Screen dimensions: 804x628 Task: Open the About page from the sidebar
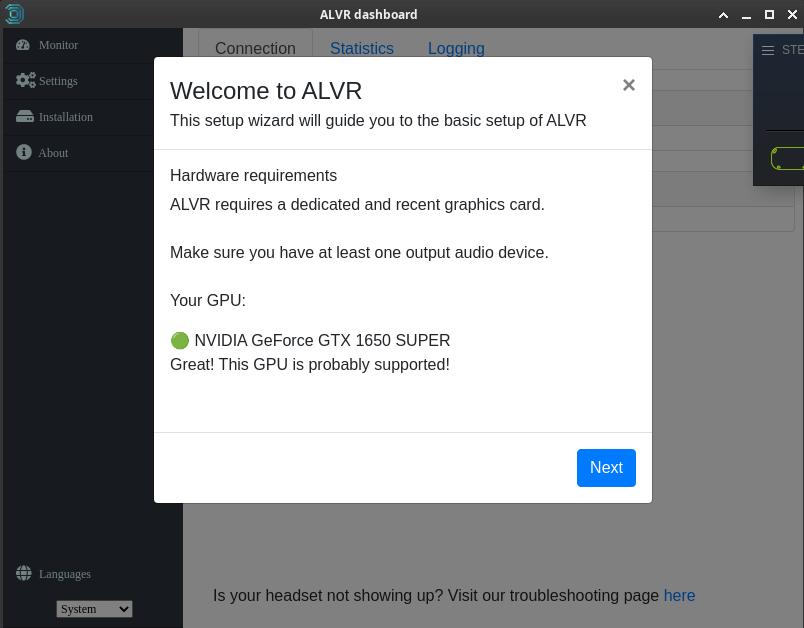pyautogui.click(x=53, y=152)
